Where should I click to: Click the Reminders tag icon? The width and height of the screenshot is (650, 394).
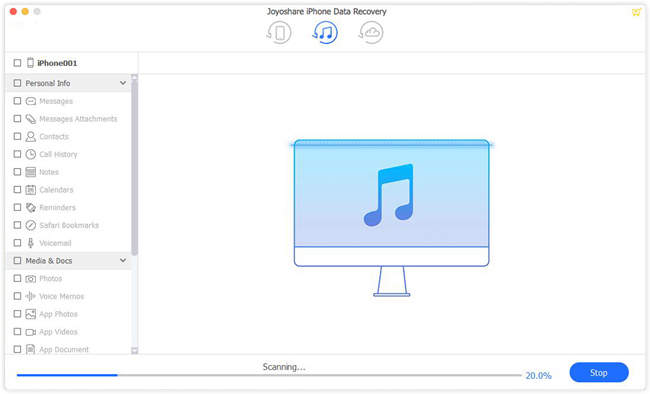[31, 207]
